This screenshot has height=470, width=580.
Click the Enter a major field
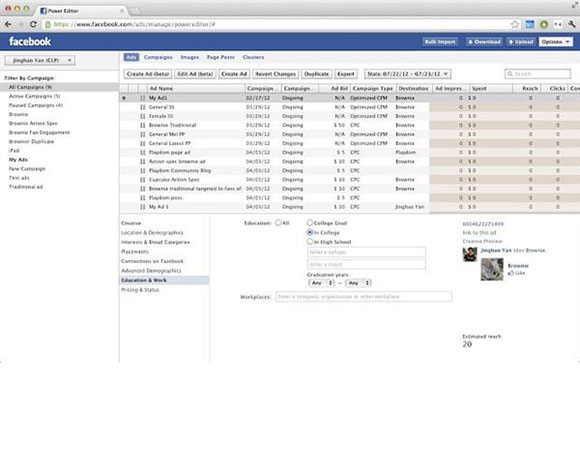click(x=366, y=264)
